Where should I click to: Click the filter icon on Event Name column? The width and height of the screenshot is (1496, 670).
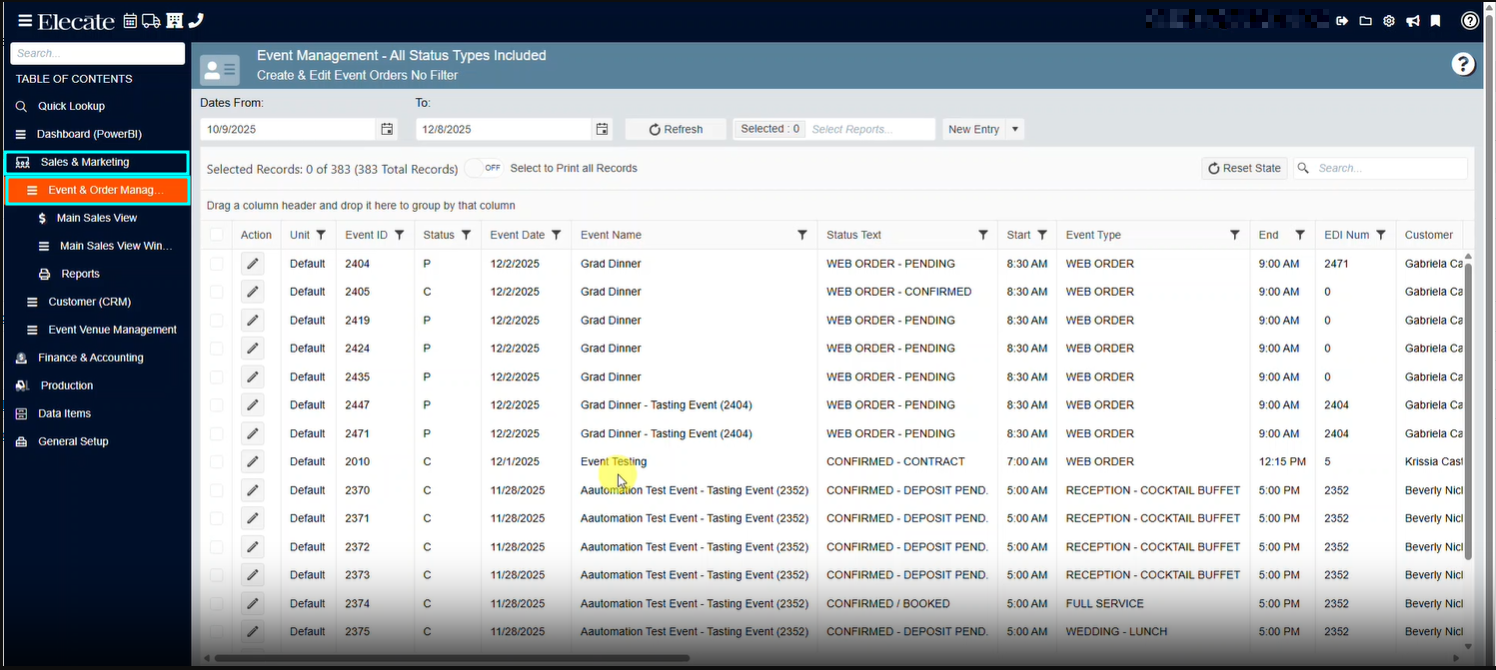(802, 235)
